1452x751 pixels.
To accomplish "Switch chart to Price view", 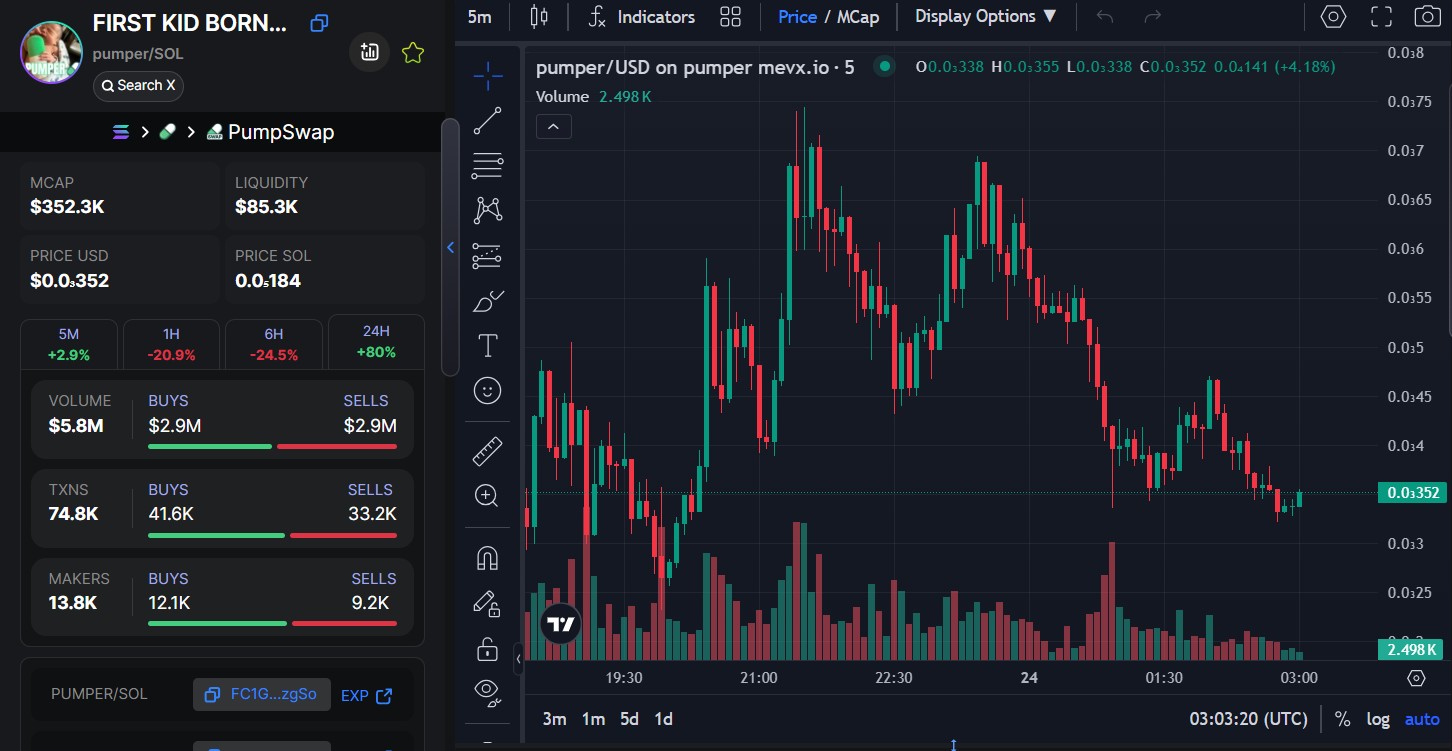I will (797, 16).
